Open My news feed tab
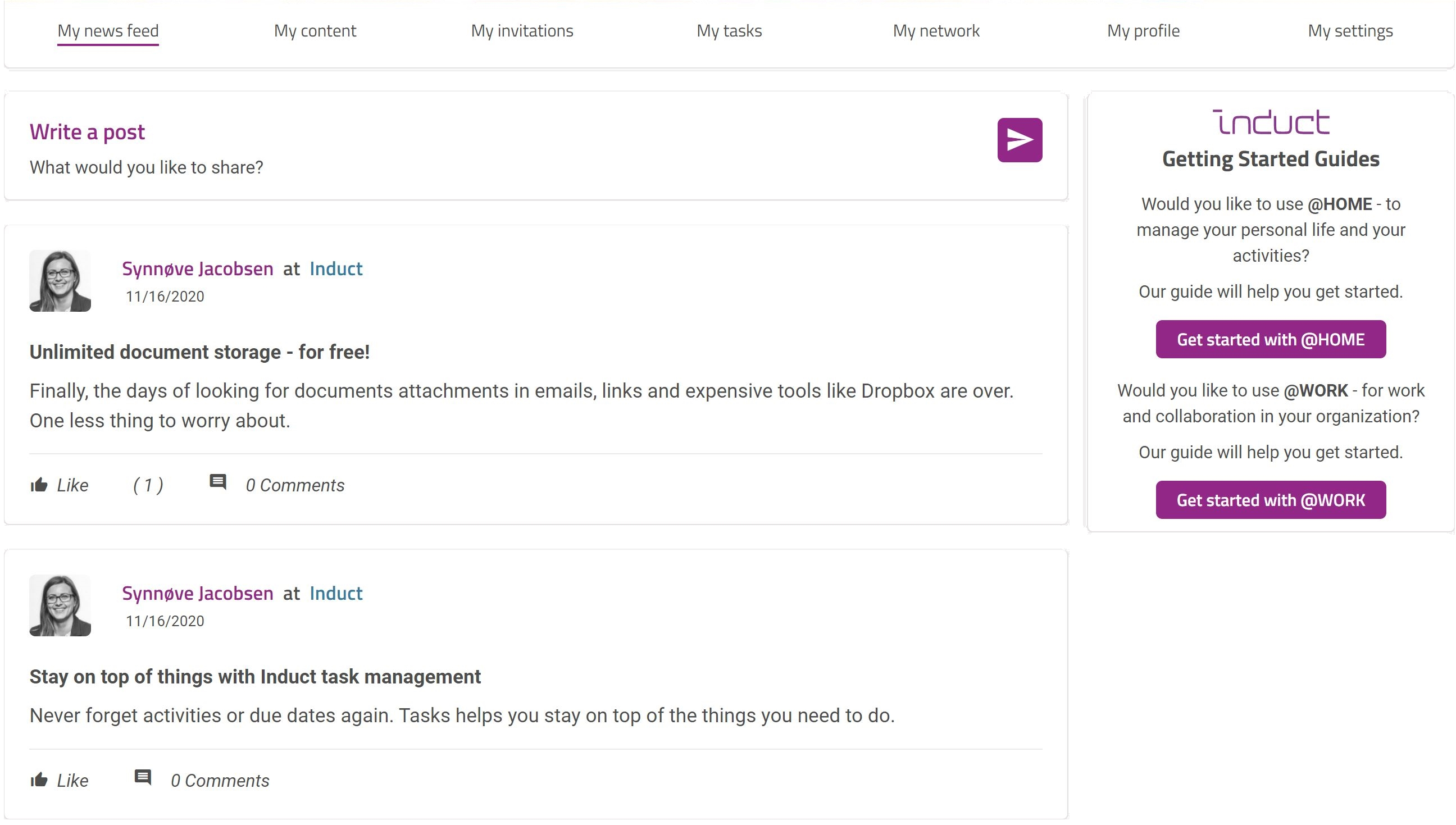Image resolution: width=1456 pixels, height=825 pixels. 108,30
